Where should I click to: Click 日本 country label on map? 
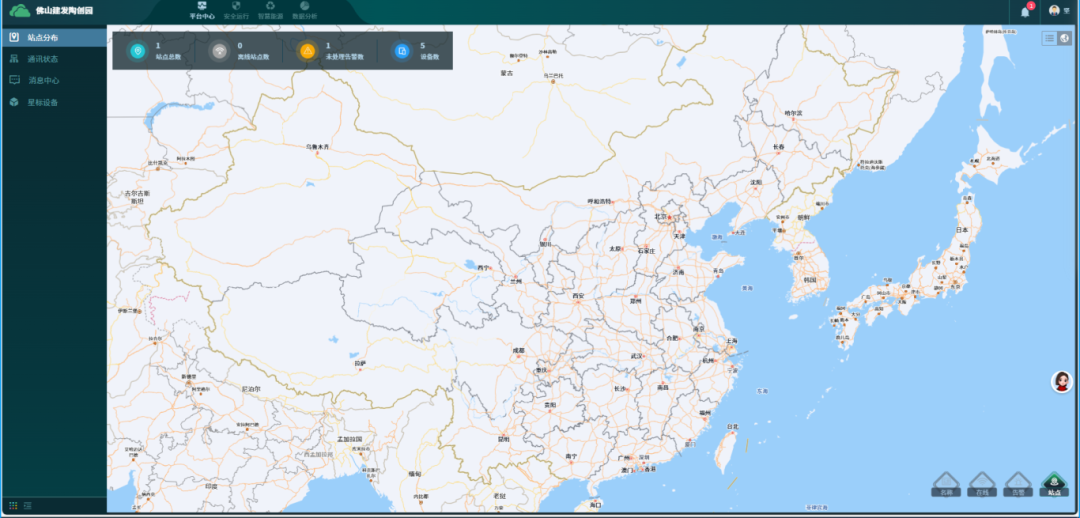[x=962, y=229]
